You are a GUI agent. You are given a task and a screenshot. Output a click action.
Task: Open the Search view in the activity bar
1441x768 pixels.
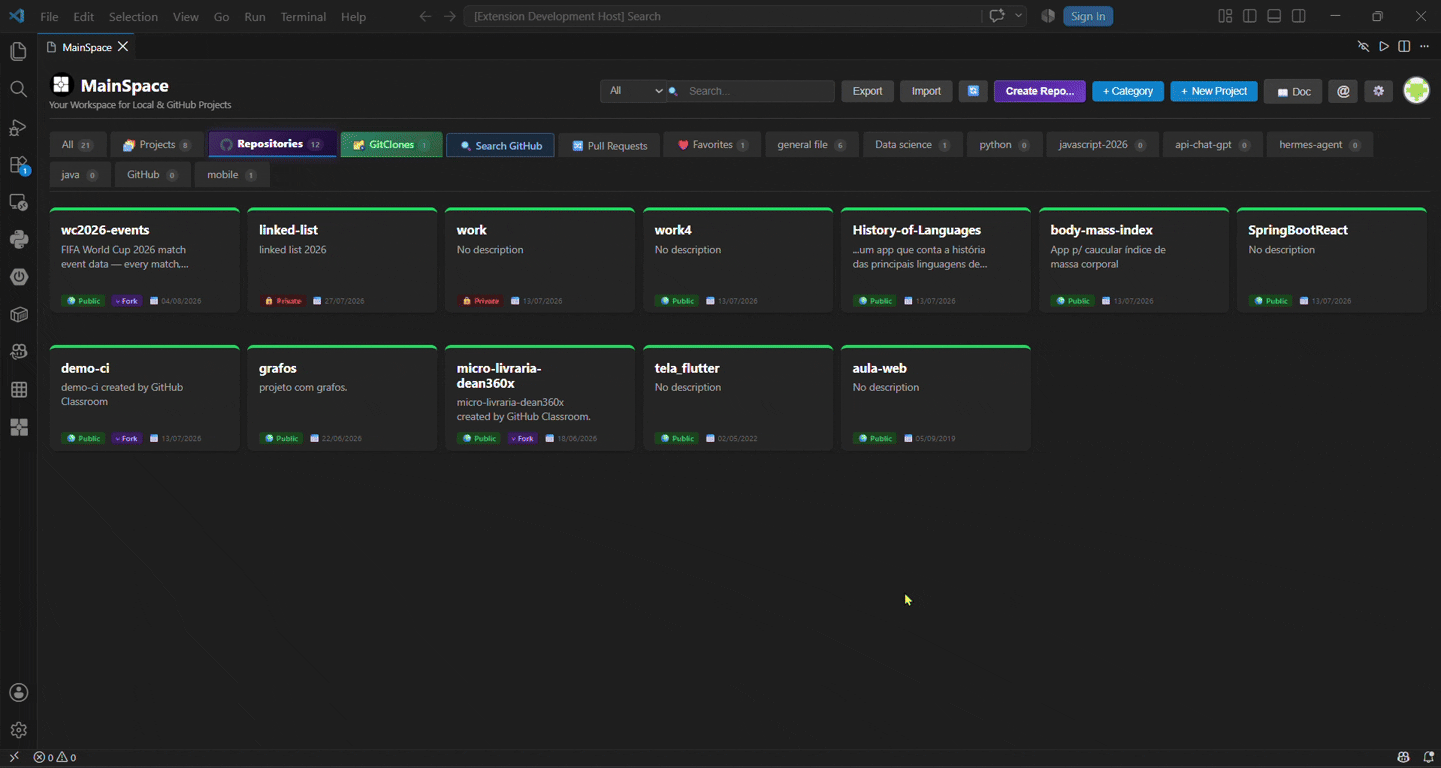pyautogui.click(x=18, y=90)
